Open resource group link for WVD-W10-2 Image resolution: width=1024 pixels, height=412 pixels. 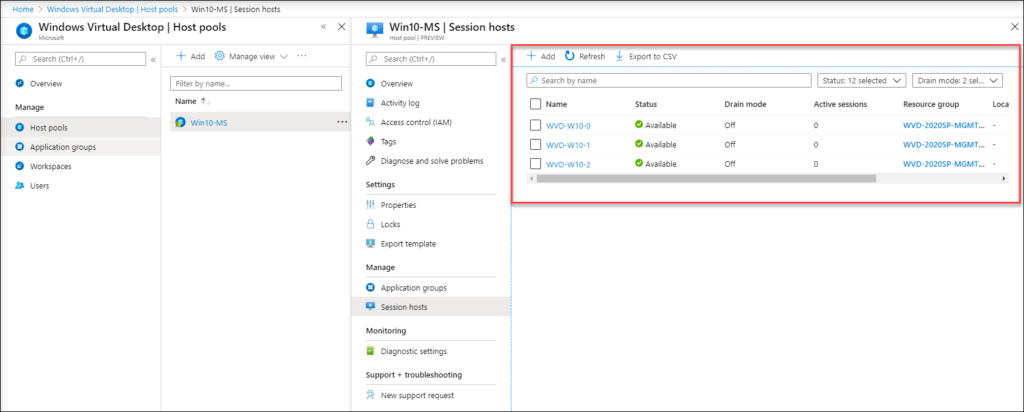943,165
